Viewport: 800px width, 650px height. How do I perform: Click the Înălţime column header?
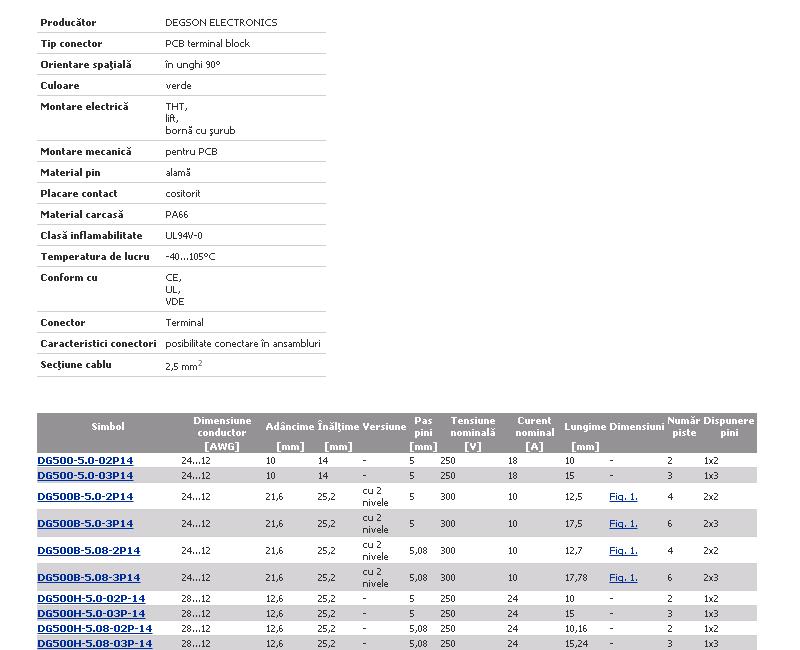click(338, 427)
